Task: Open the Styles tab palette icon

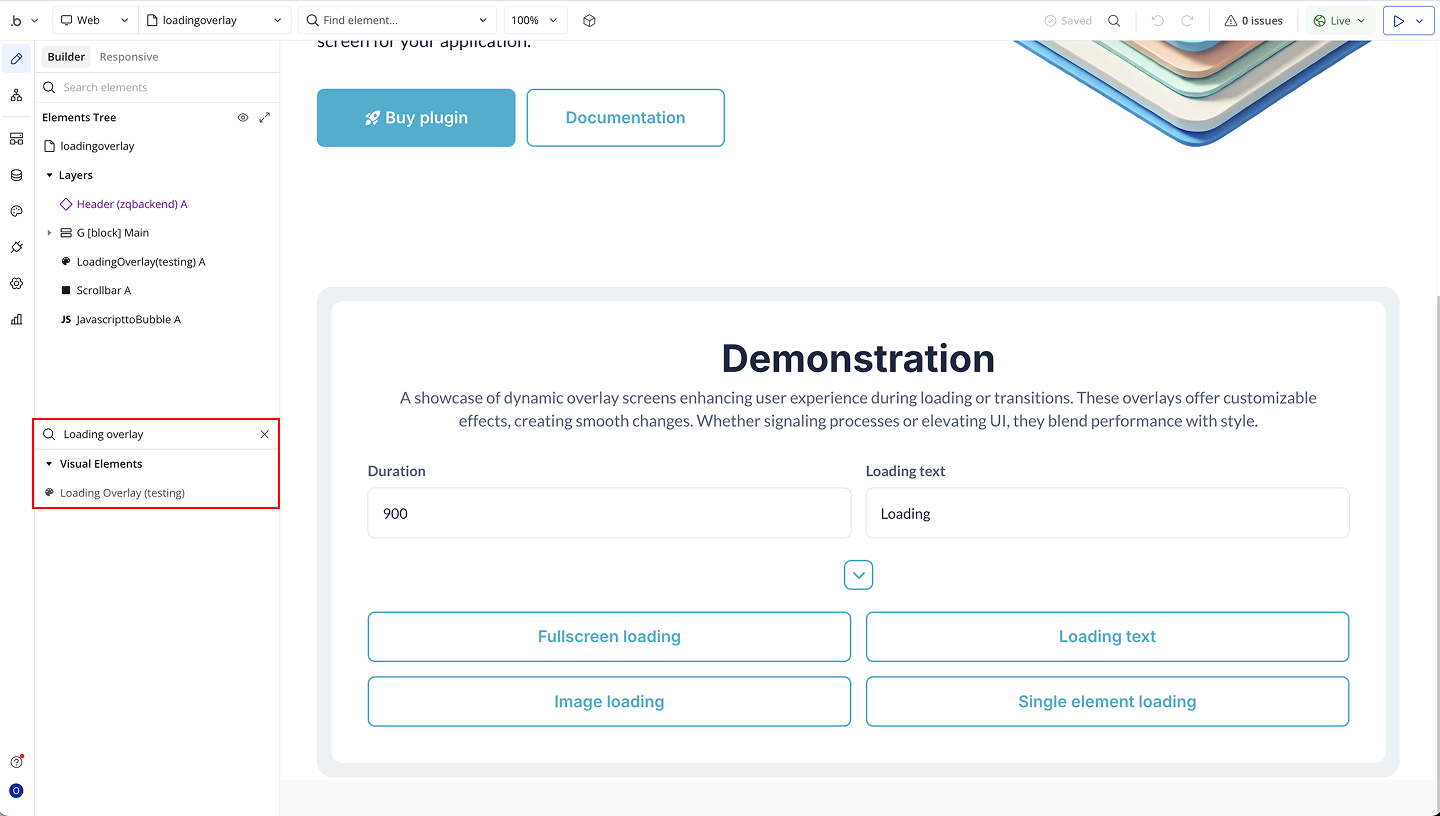Action: click(16, 211)
